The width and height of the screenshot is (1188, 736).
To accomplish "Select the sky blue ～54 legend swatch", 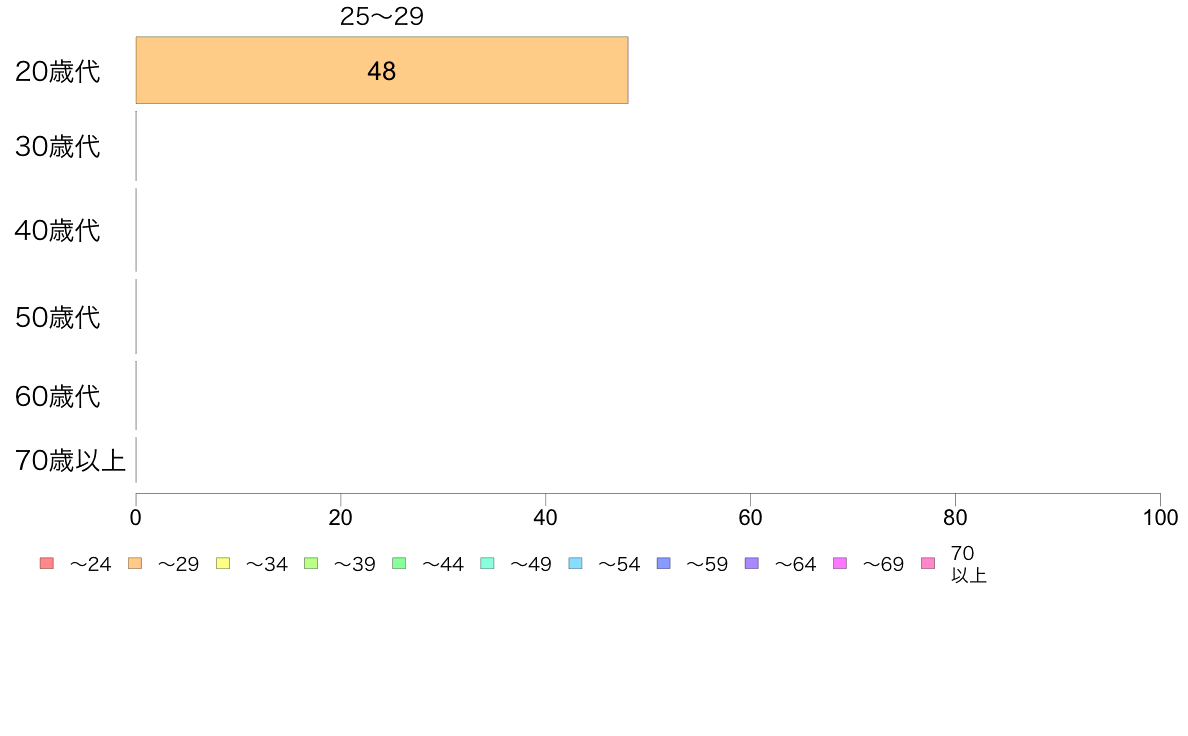I will [x=575, y=563].
